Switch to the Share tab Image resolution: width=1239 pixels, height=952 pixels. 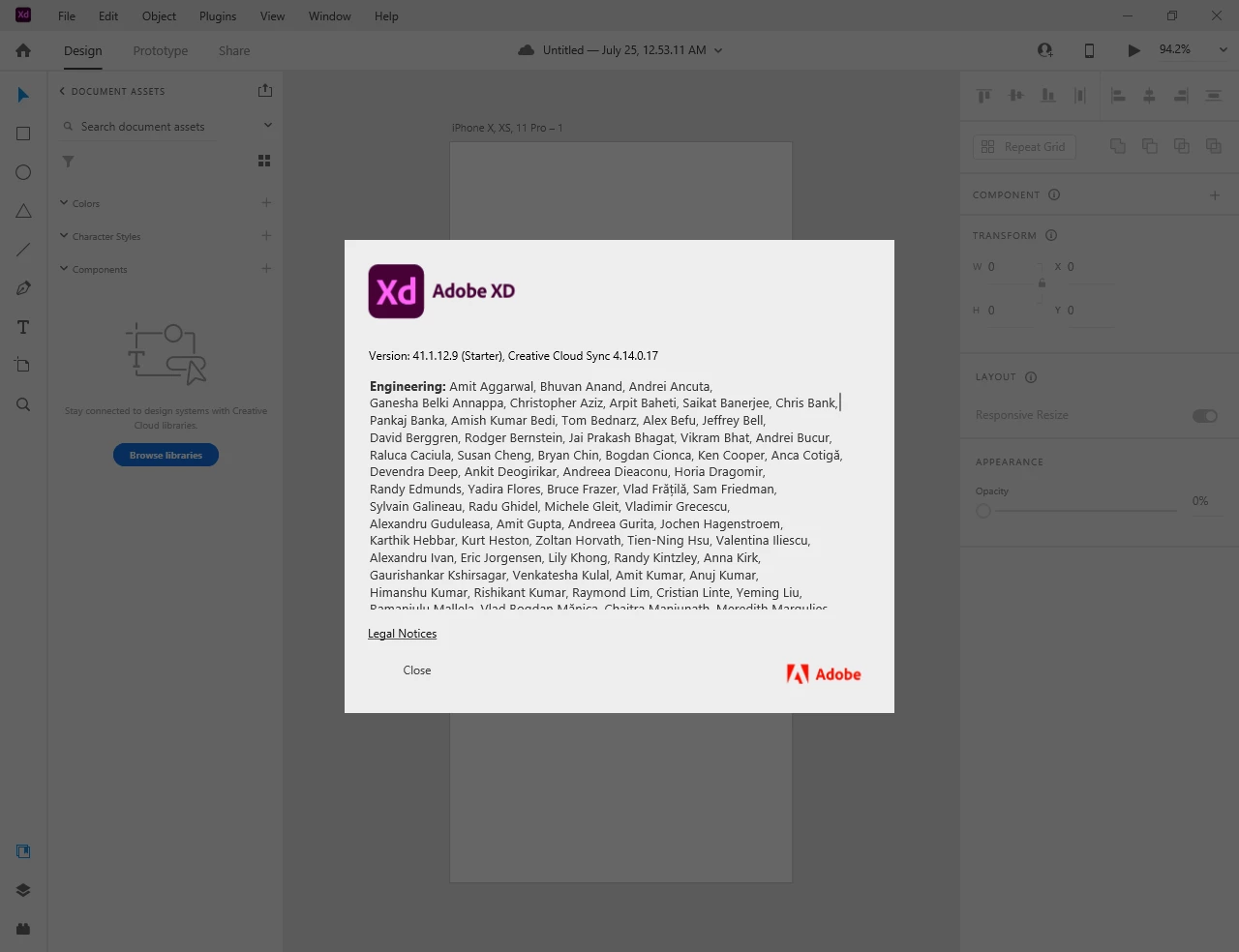coord(234,50)
